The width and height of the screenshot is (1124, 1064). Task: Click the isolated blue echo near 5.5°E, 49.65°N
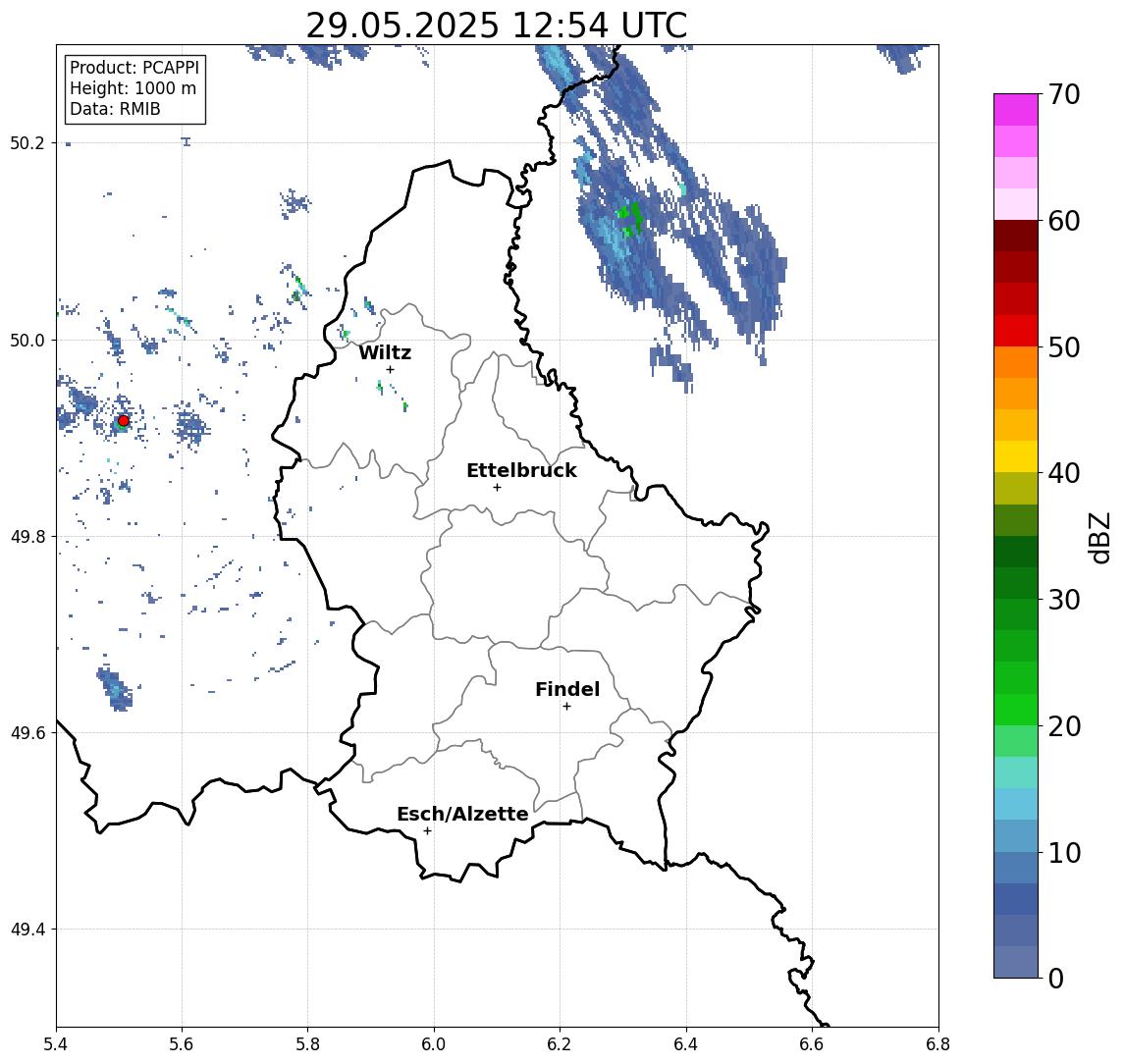pos(114,688)
